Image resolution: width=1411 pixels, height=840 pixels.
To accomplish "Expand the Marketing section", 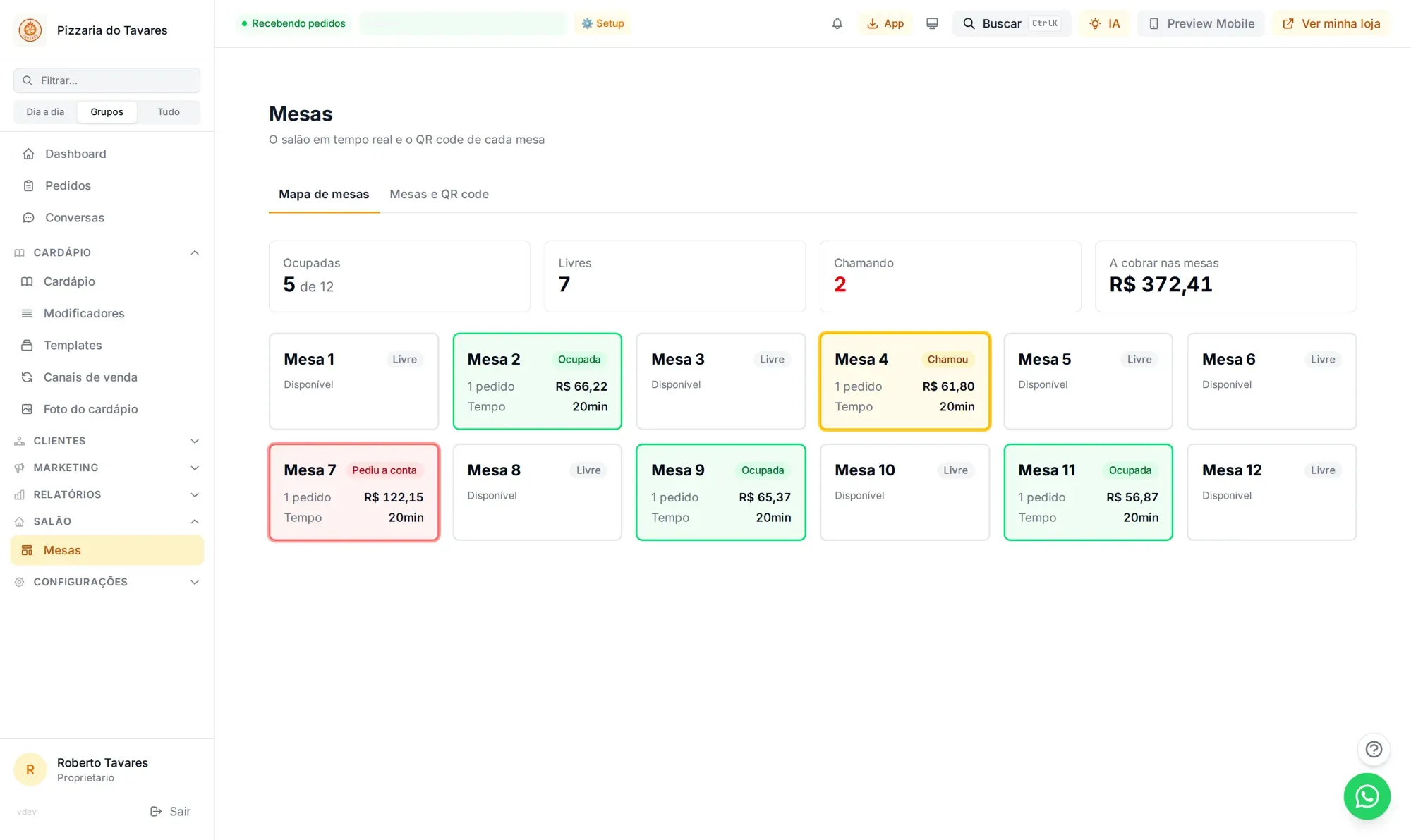I will point(107,468).
